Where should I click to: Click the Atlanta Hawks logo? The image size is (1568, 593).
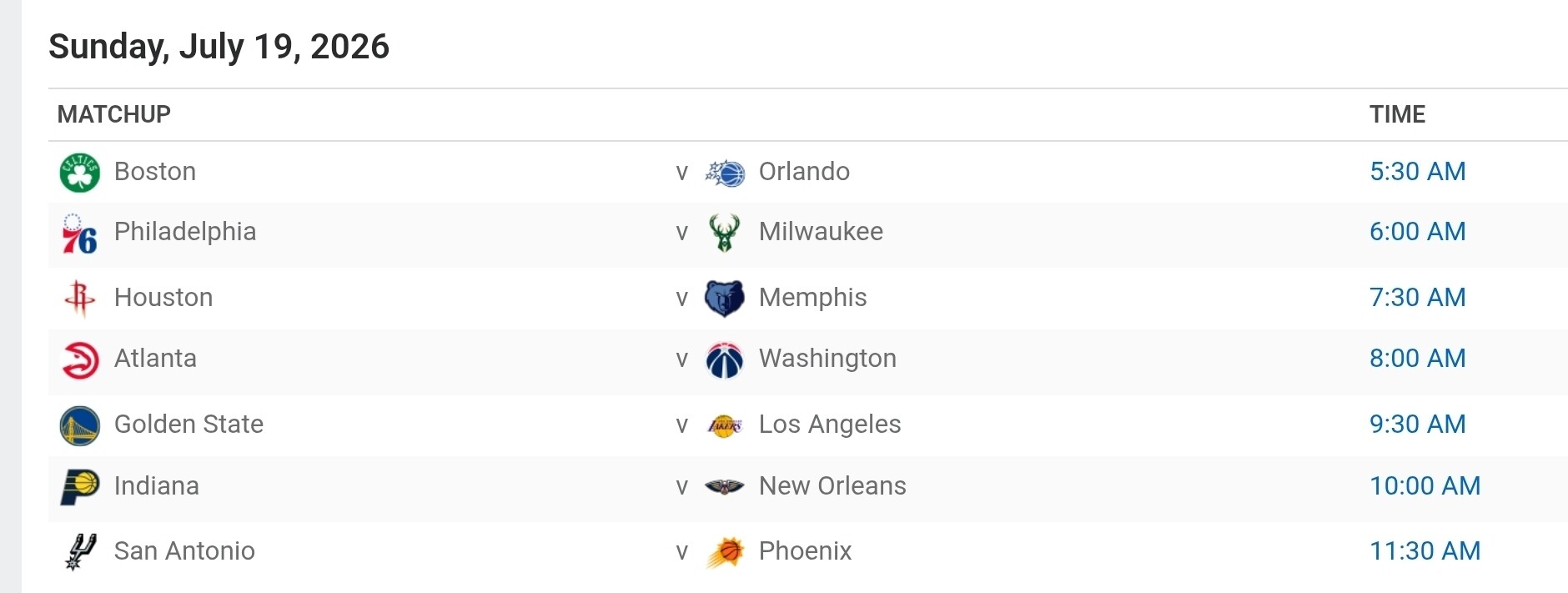[x=81, y=360]
